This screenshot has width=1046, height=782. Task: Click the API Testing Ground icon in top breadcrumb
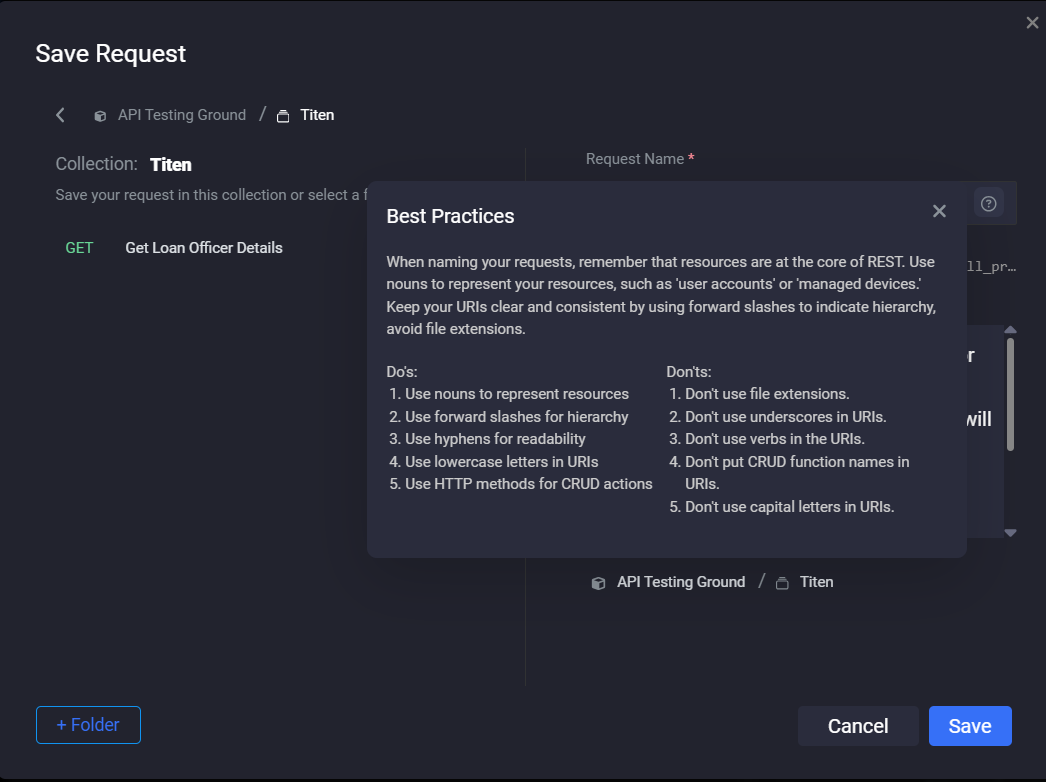point(100,116)
